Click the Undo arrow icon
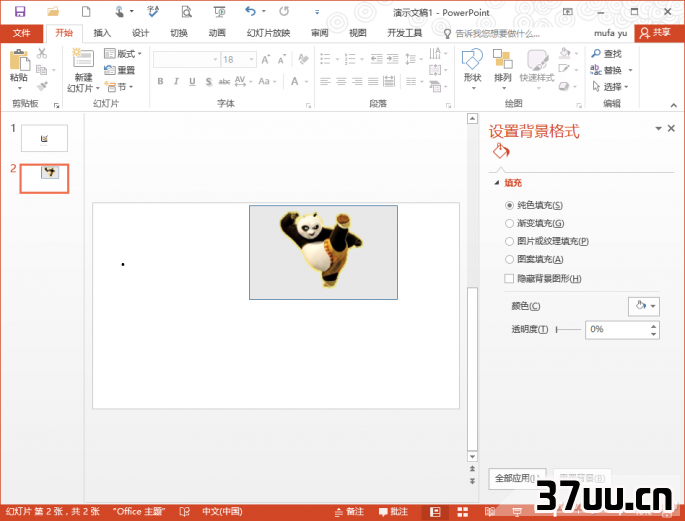 tap(250, 11)
